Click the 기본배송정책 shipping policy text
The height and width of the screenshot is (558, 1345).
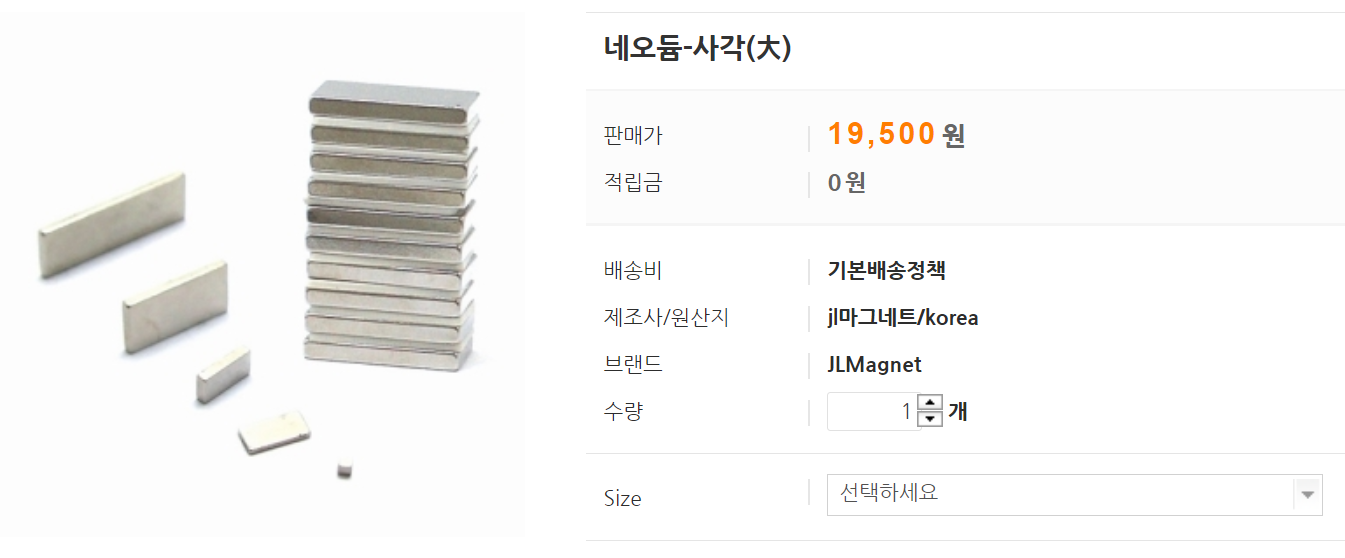tap(886, 270)
